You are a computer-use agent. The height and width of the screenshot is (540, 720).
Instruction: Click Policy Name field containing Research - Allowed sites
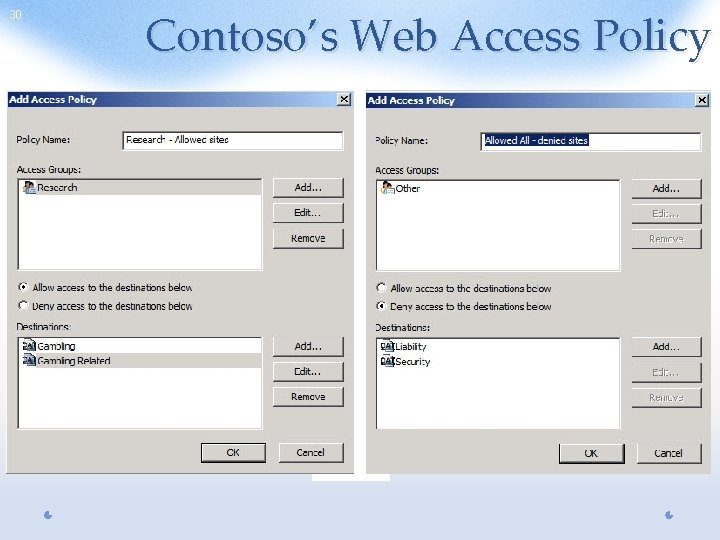click(233, 141)
